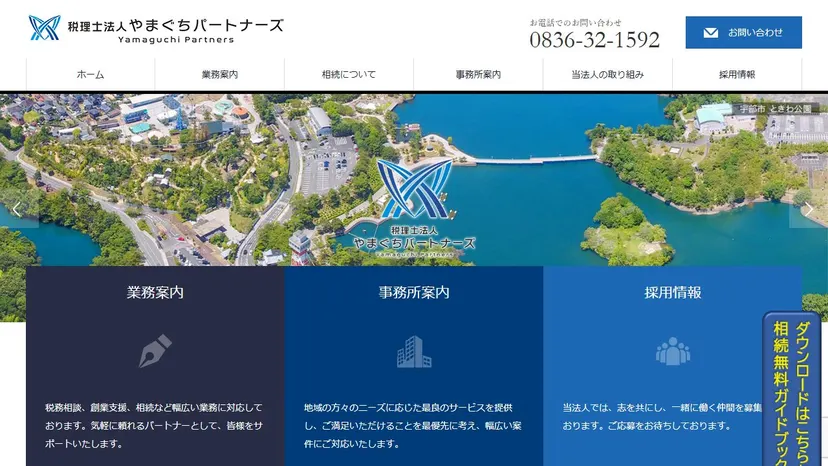Click the お電話でのお問い合わせ label
828x466 pixels.
tap(576, 23)
